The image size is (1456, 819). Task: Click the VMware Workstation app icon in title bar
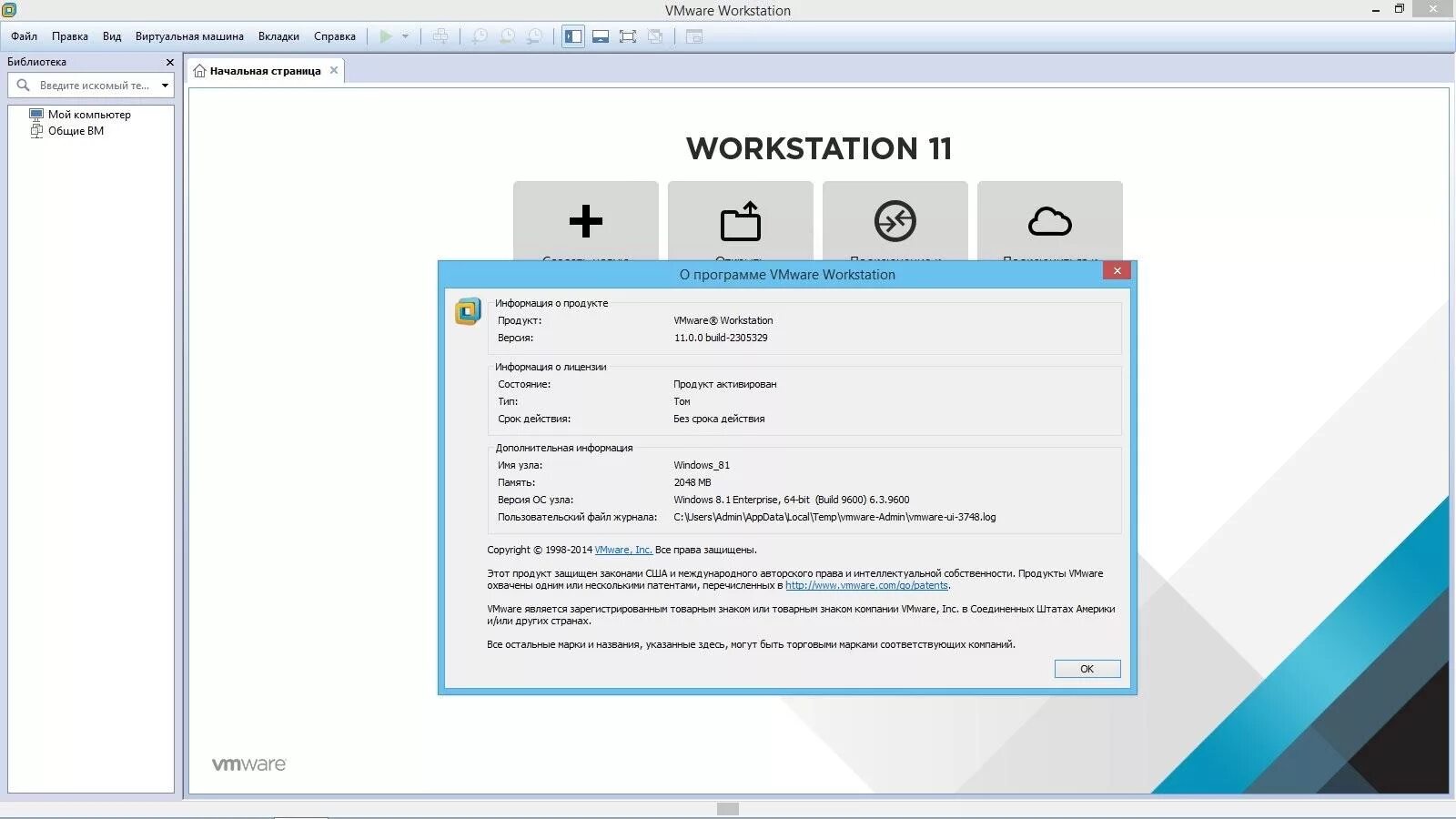(x=9, y=10)
